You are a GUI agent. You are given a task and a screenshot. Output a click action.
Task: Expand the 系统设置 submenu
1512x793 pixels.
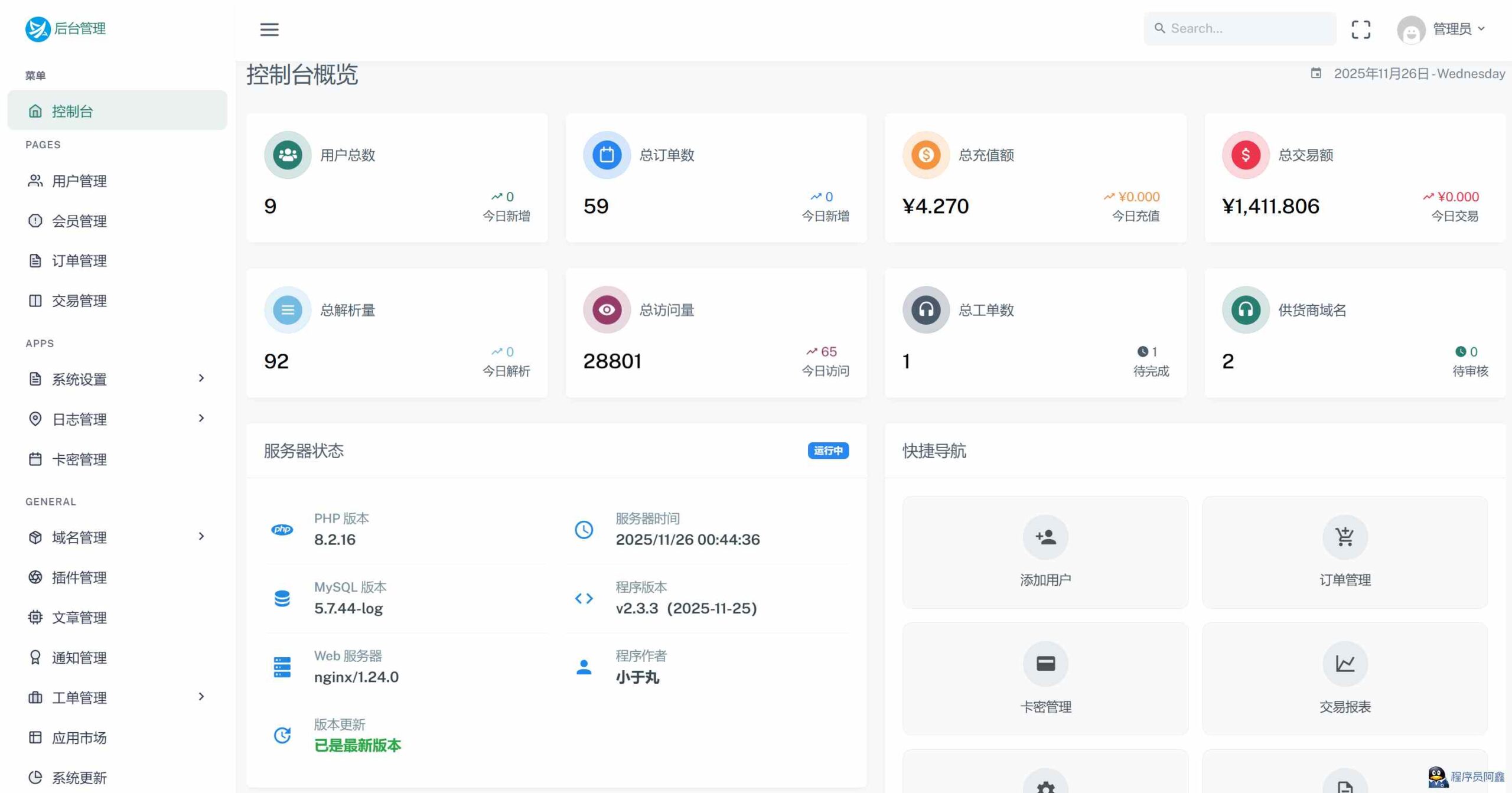201,378
